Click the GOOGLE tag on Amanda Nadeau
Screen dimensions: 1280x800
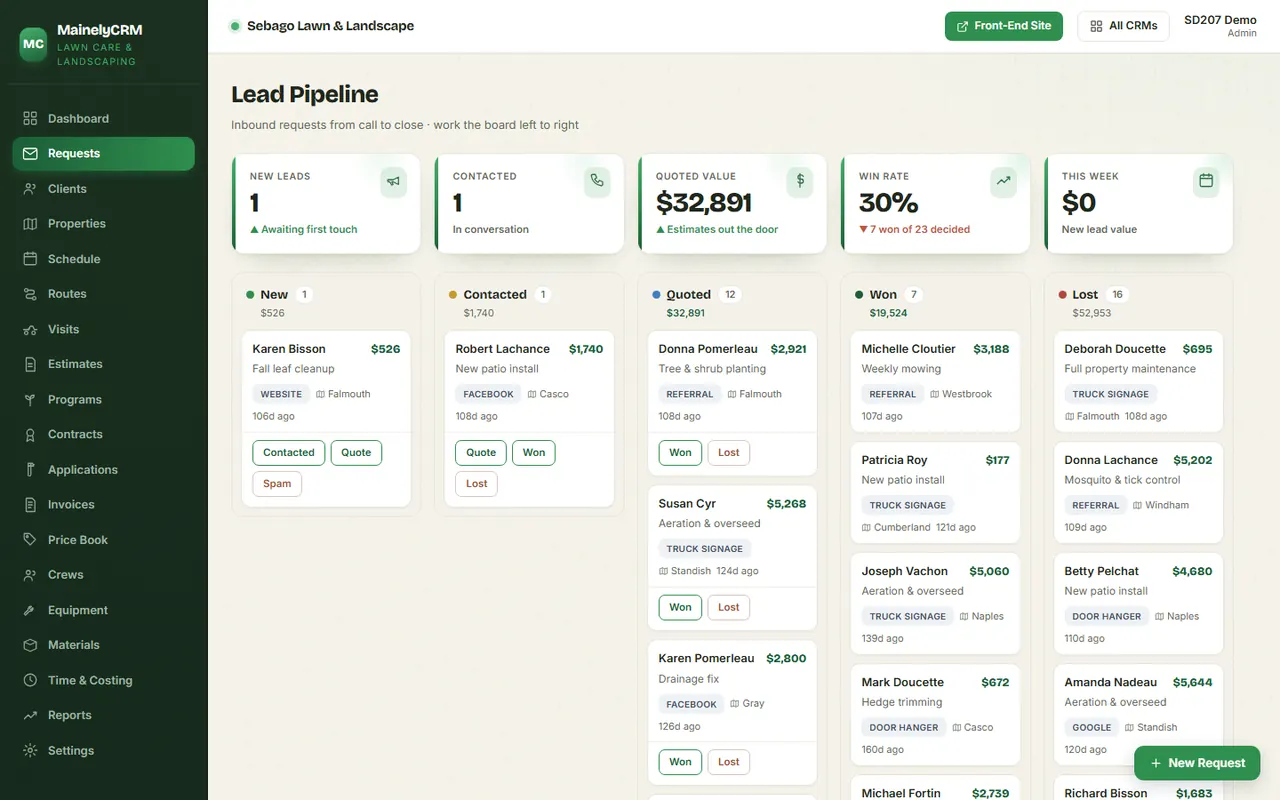pos(1092,727)
